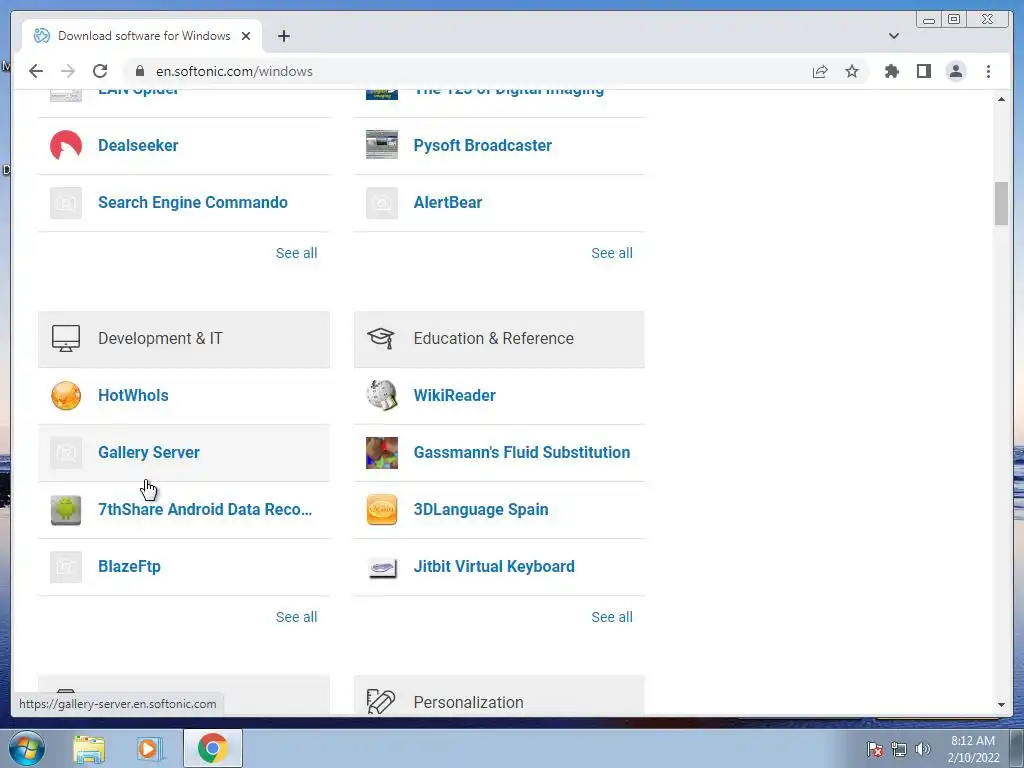Image resolution: width=1024 pixels, height=768 pixels.
Task: Open the Education & Reference category header
Action: [x=499, y=339]
